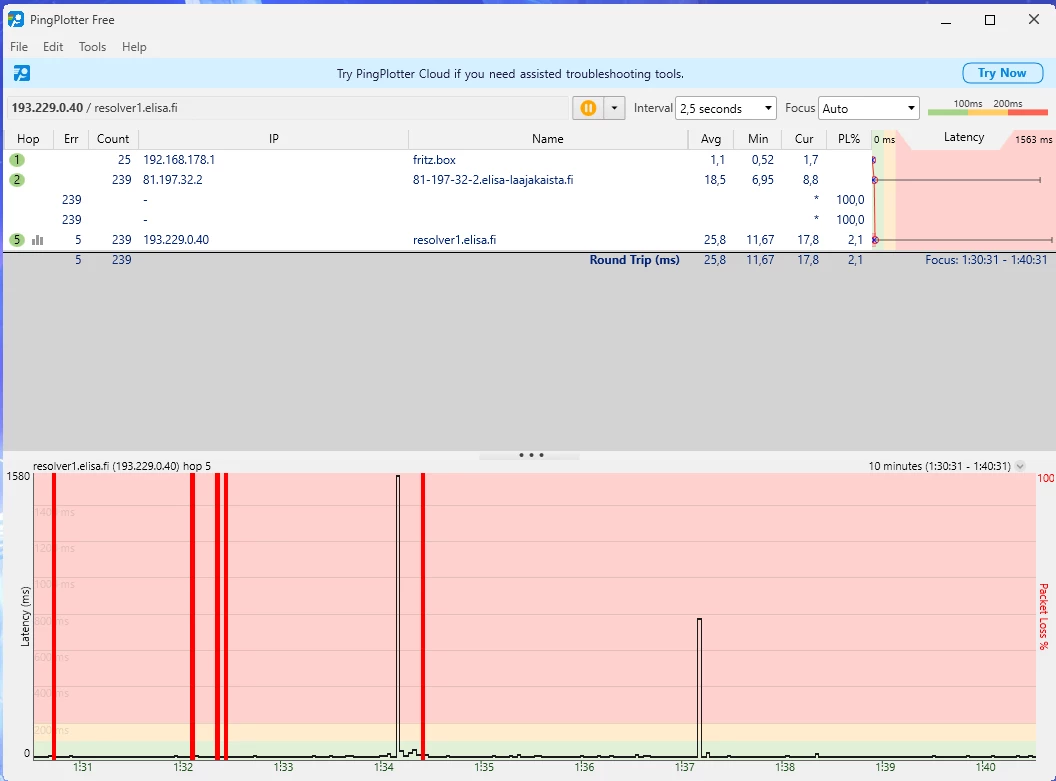Click the Min column header

click(x=758, y=139)
